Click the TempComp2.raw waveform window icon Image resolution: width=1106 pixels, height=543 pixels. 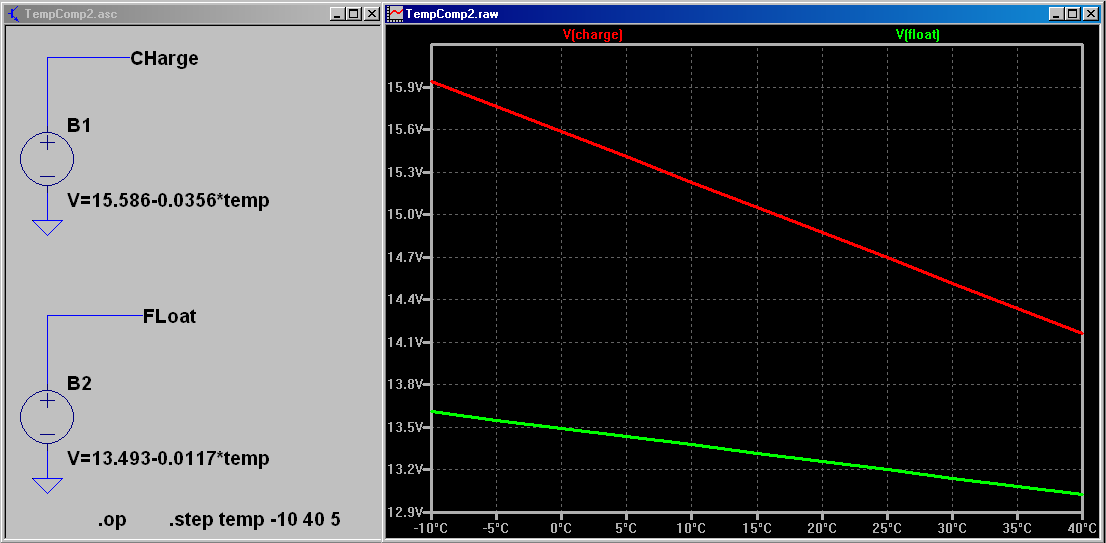point(396,13)
